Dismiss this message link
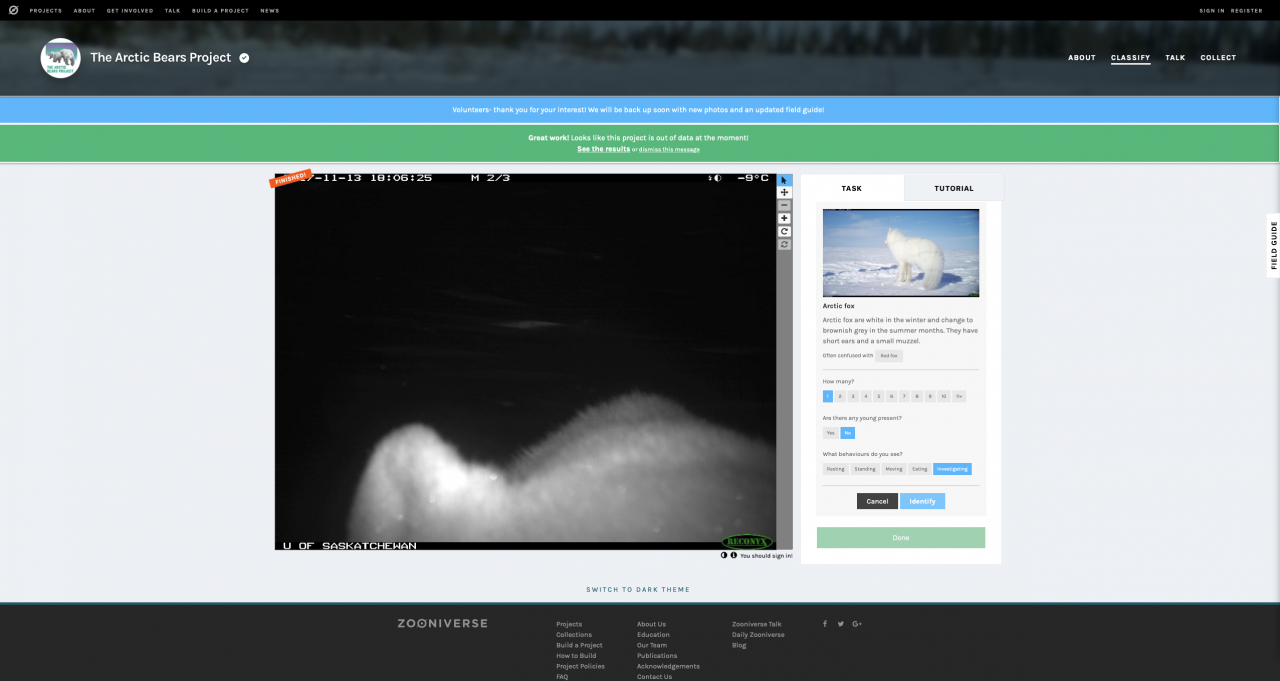The height and width of the screenshot is (681, 1280). 669,149
